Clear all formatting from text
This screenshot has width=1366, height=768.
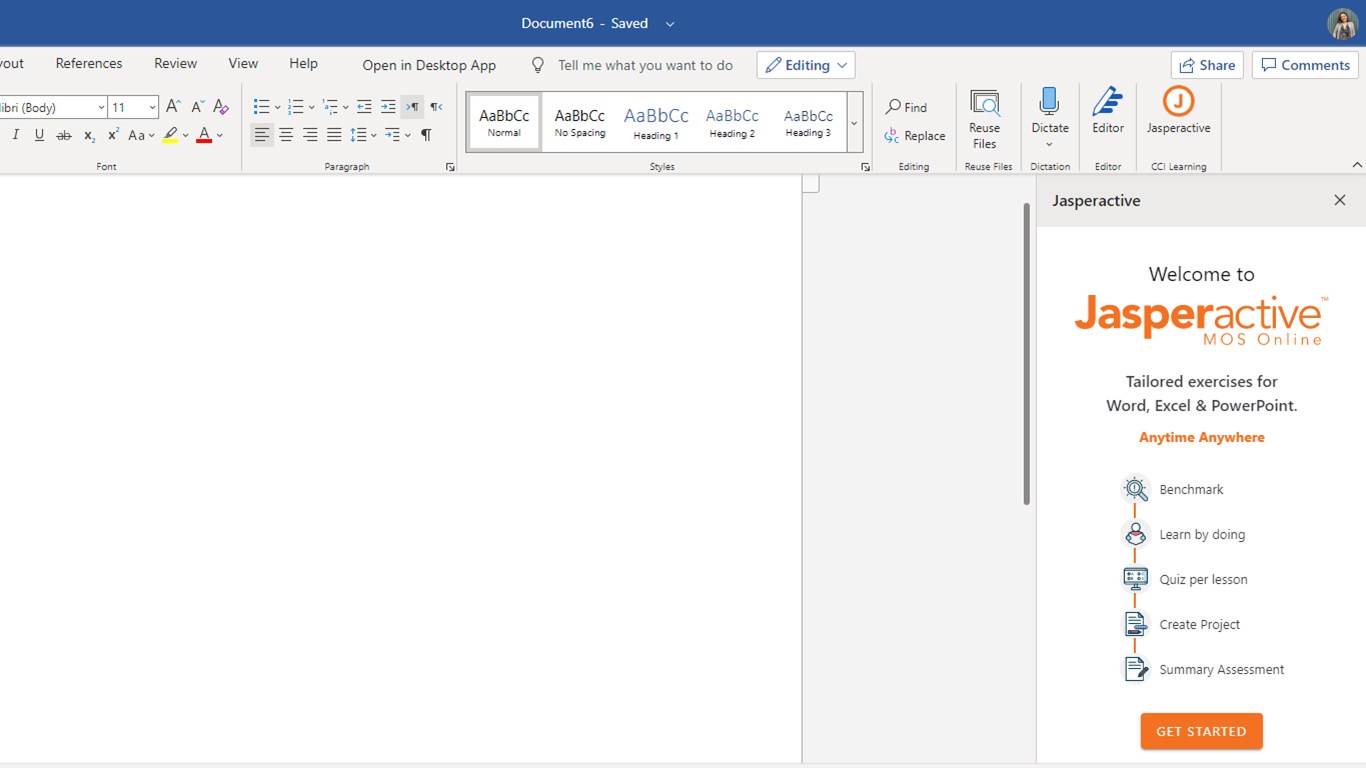pos(221,107)
